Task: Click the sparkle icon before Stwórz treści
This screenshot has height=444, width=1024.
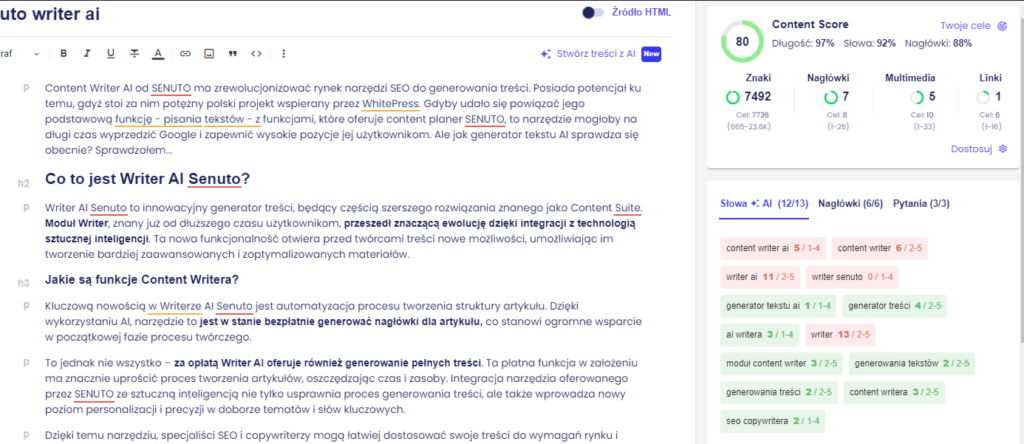Action: pyautogui.click(x=545, y=54)
